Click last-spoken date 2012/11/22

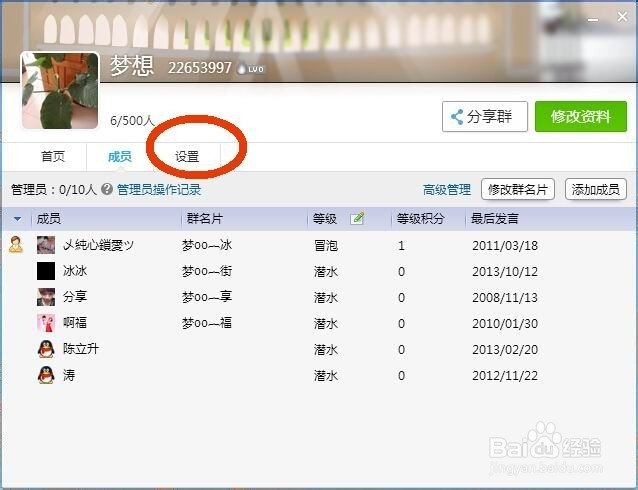pyautogui.click(x=505, y=376)
